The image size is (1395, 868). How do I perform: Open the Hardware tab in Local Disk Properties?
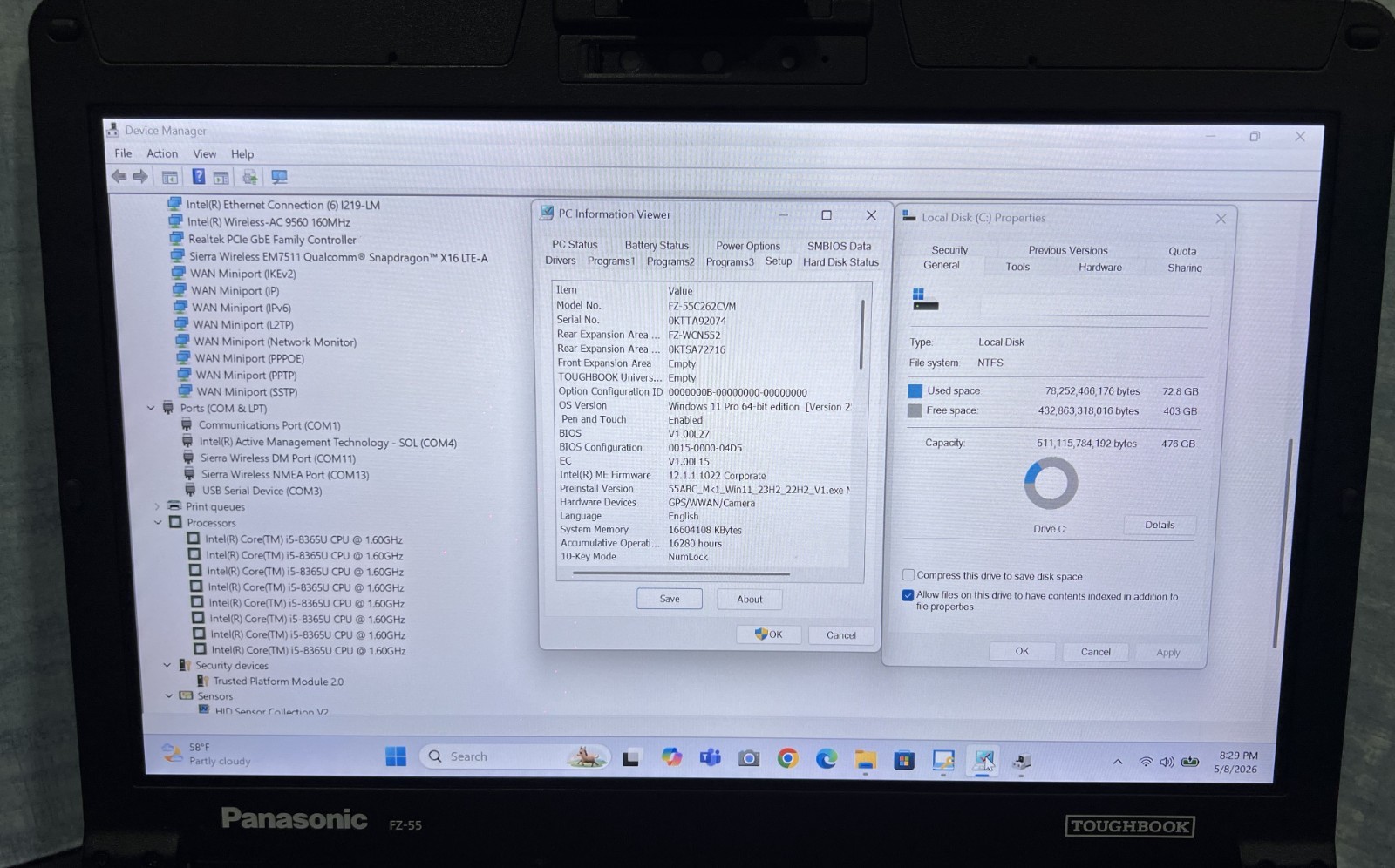click(x=1100, y=268)
